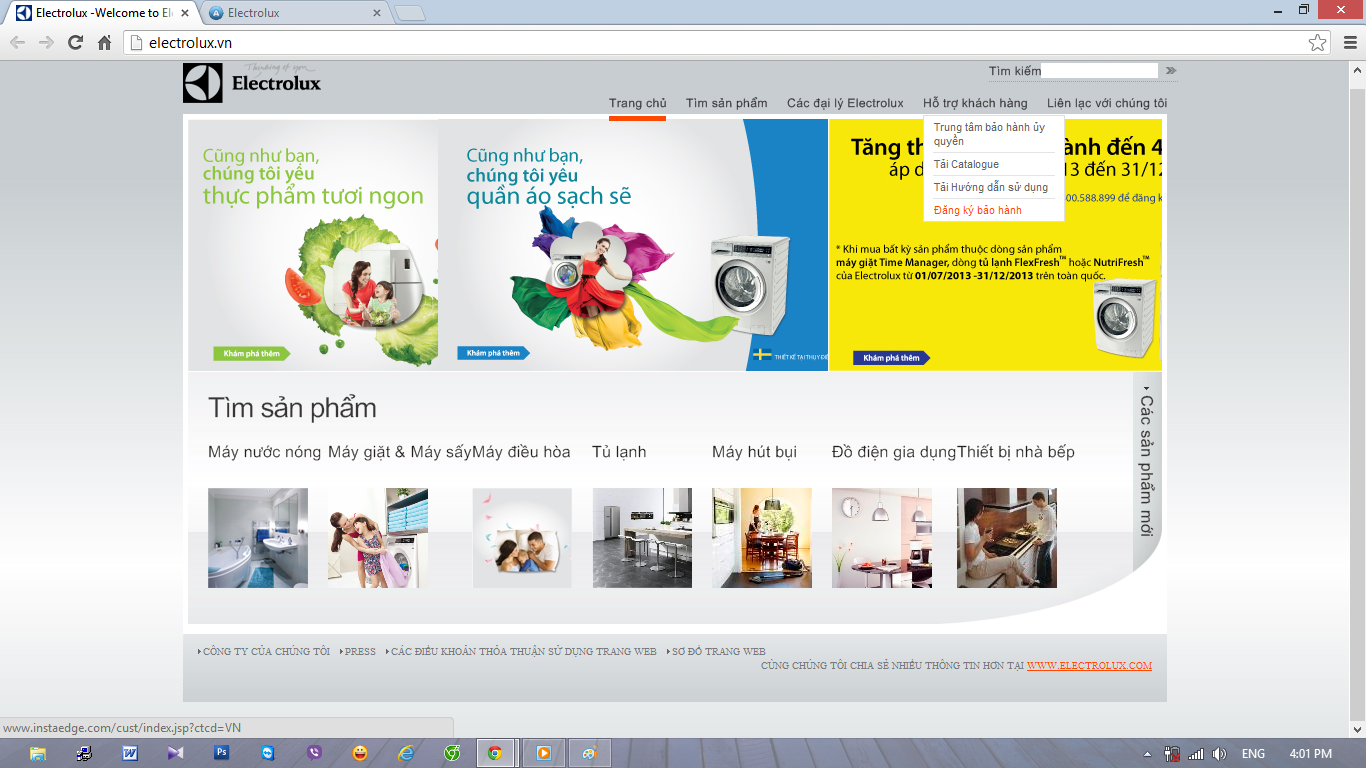Open a new browser tab

(409, 13)
